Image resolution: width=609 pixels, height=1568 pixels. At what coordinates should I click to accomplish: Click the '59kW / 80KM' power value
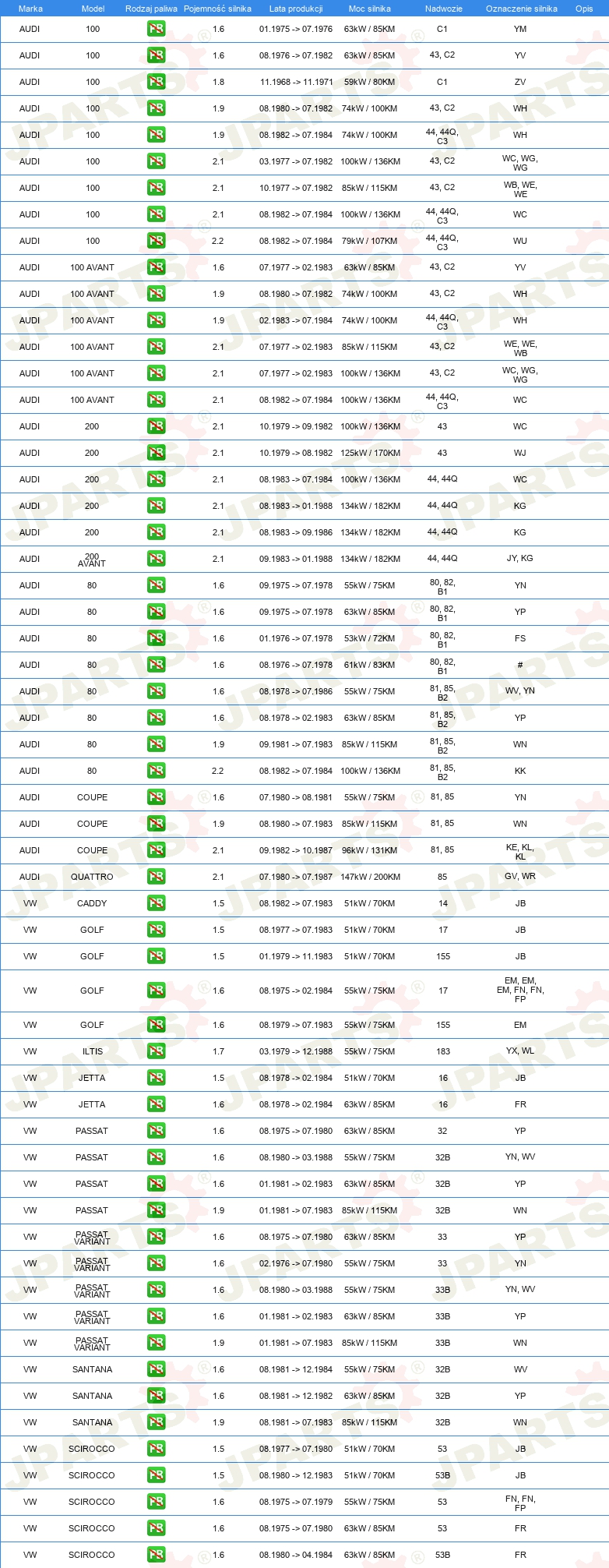tap(370, 82)
